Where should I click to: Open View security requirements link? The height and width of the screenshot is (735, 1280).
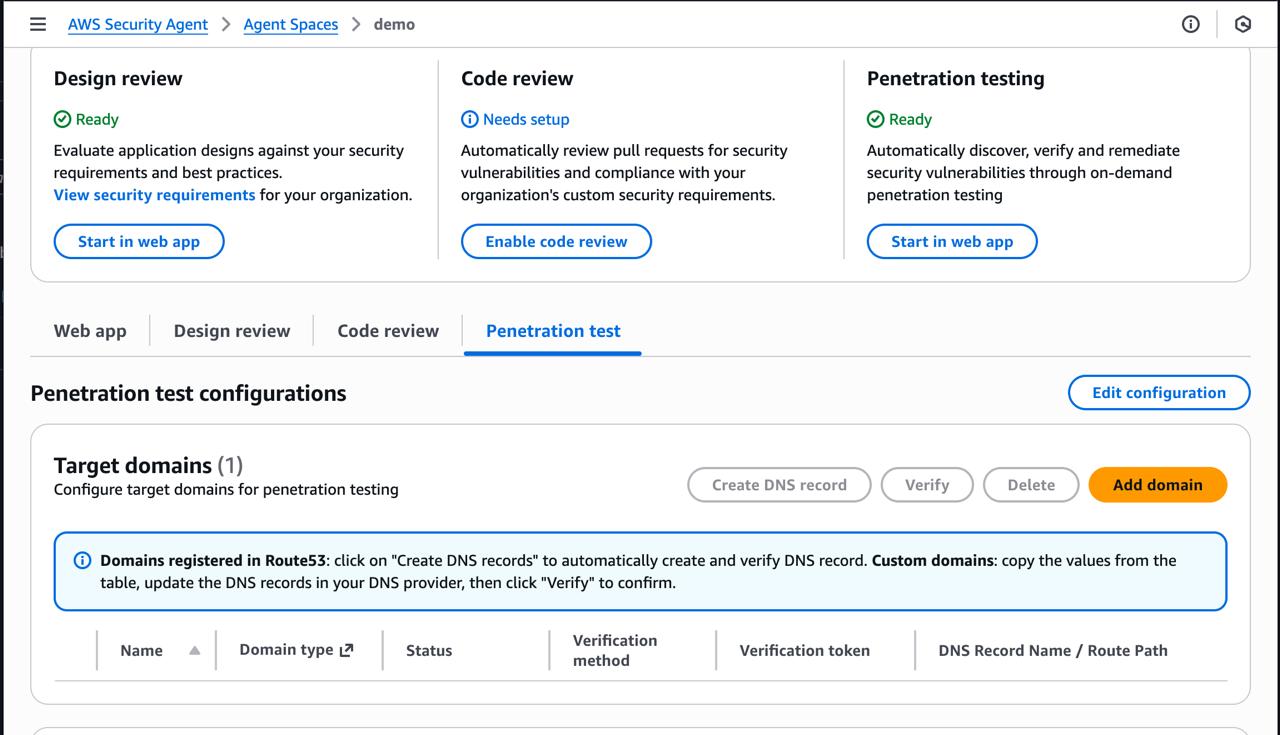154,195
